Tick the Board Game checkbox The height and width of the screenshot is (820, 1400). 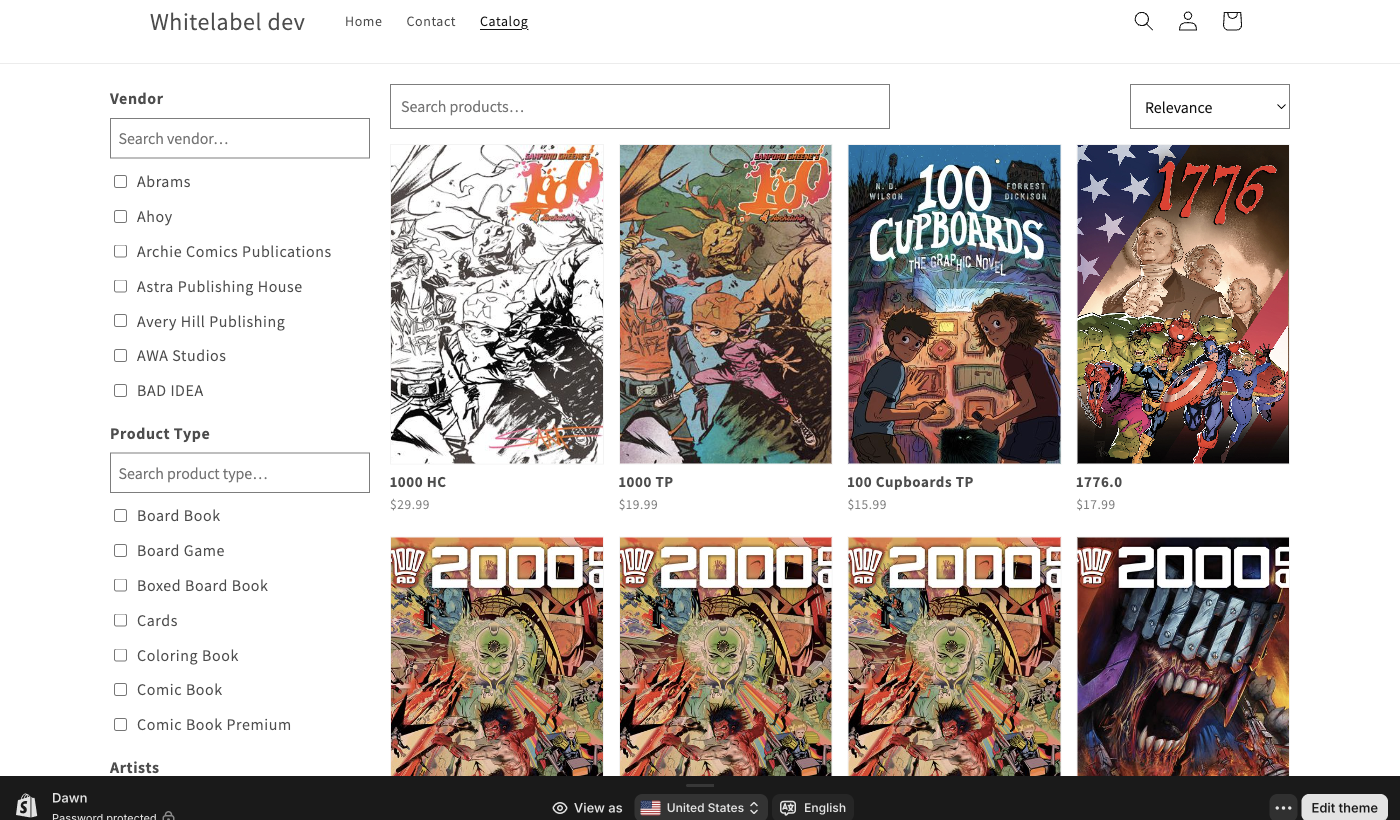(120, 551)
